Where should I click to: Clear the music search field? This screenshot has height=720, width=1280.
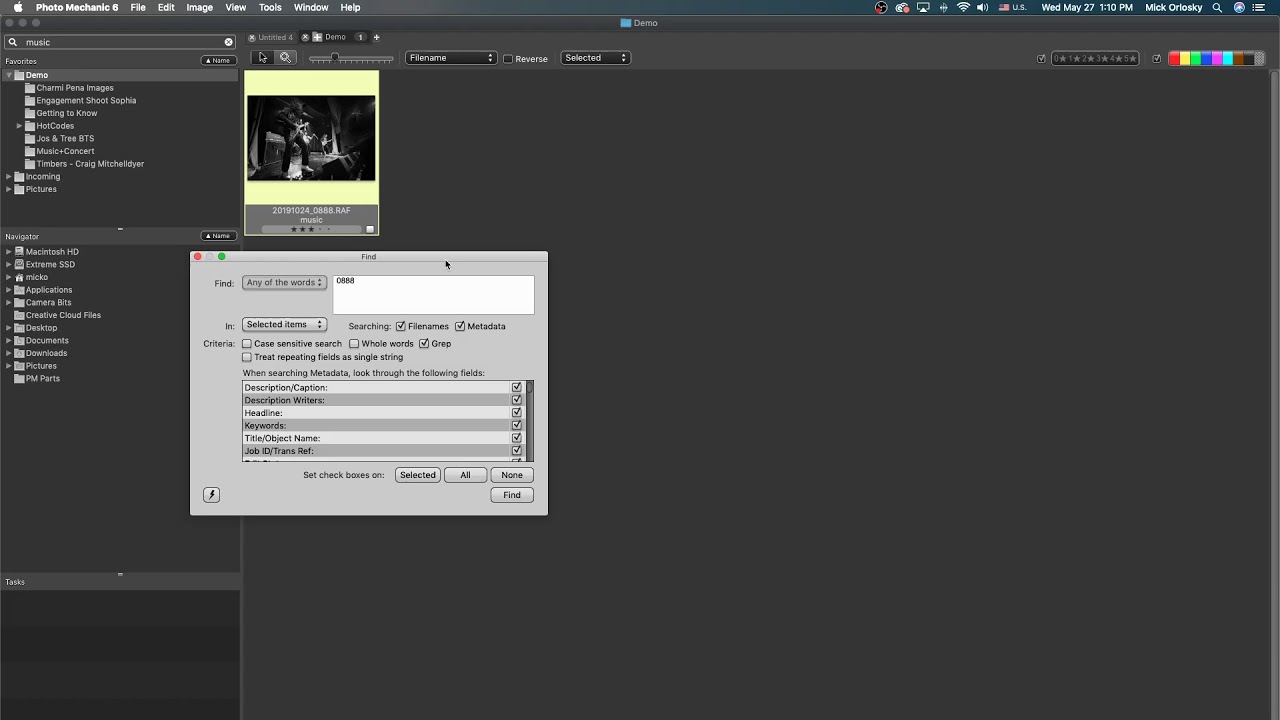(x=228, y=42)
